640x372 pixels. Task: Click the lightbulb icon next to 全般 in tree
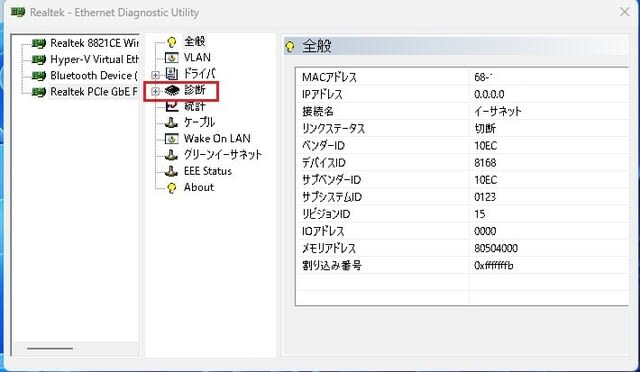click(x=172, y=42)
